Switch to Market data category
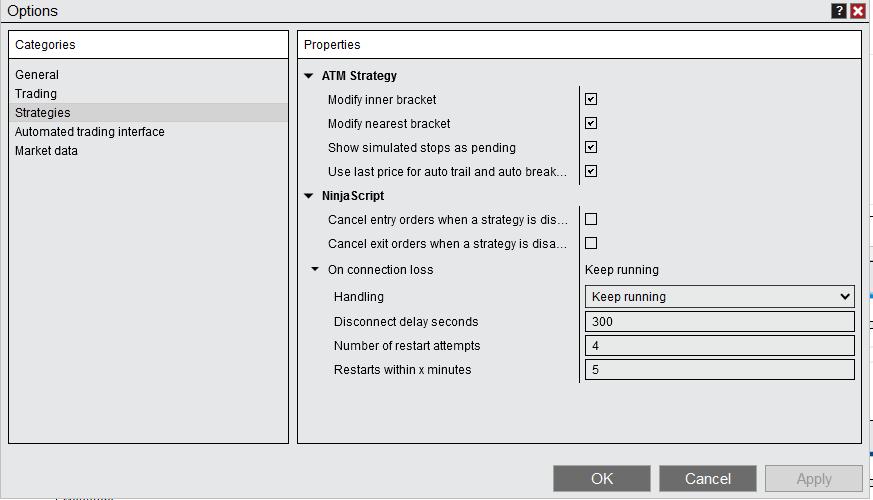The image size is (873, 500). [46, 151]
